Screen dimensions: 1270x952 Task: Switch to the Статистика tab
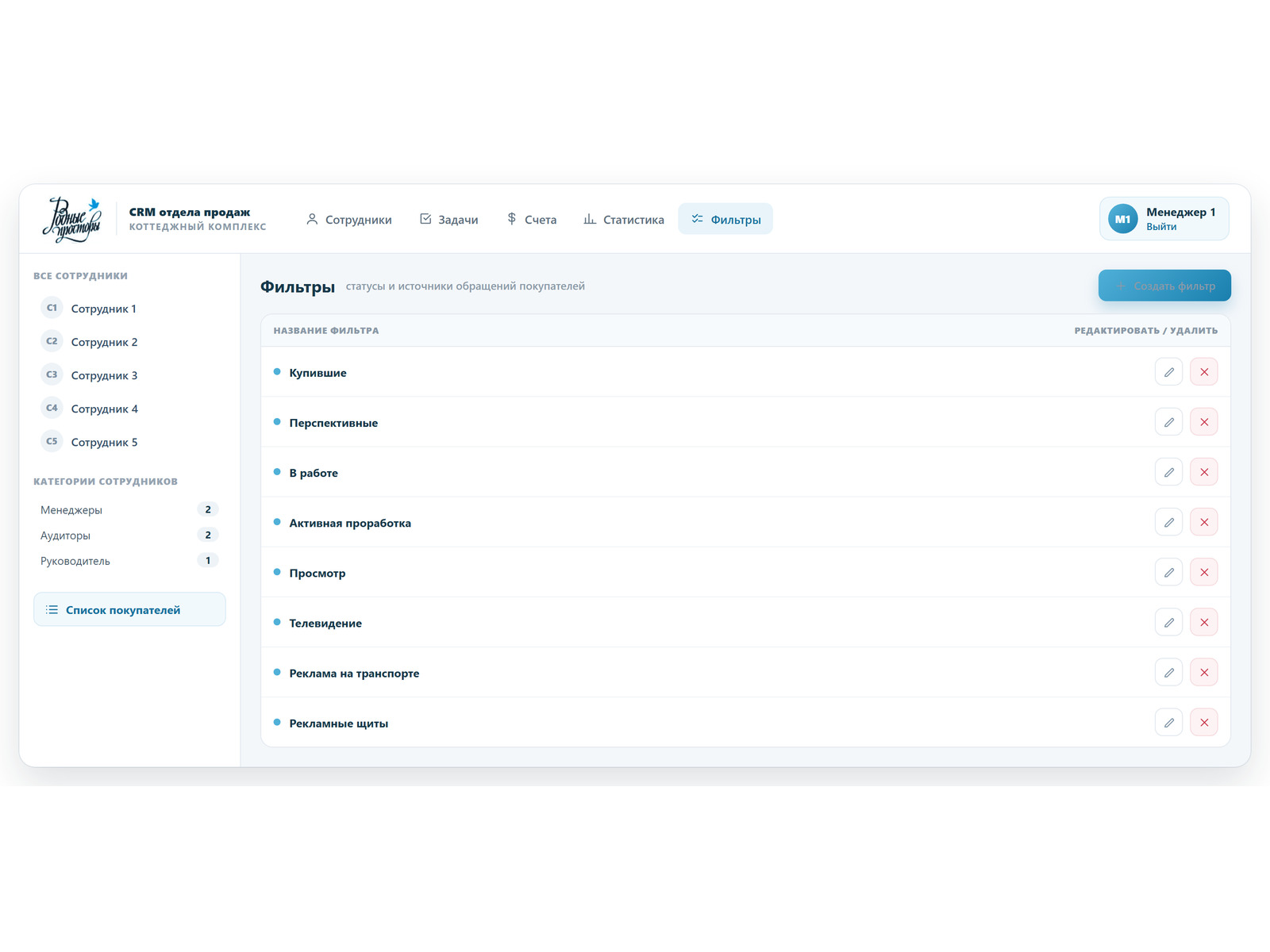coord(624,219)
